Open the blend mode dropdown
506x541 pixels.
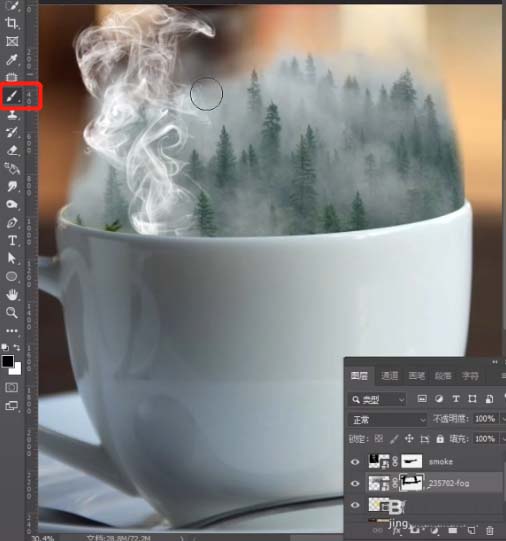pyautogui.click(x=388, y=420)
